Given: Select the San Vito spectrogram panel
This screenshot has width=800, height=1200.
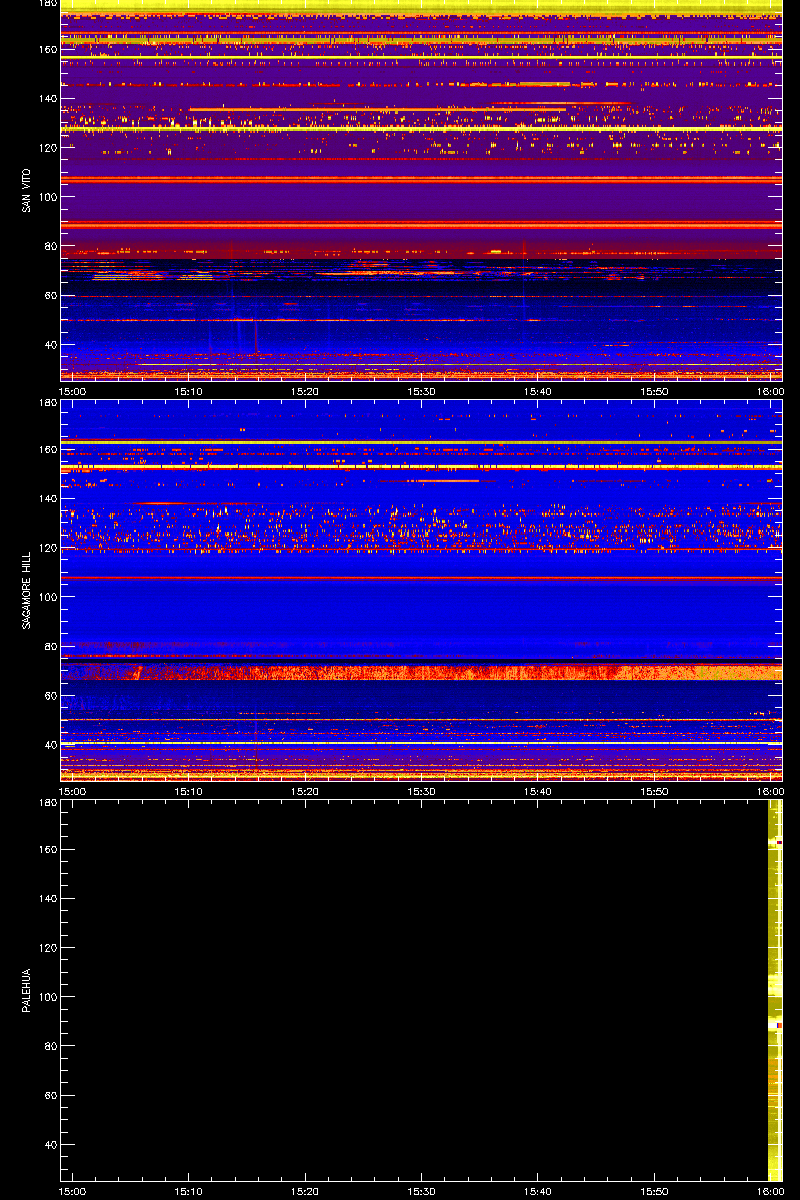Looking at the screenshot, I should tap(421, 190).
